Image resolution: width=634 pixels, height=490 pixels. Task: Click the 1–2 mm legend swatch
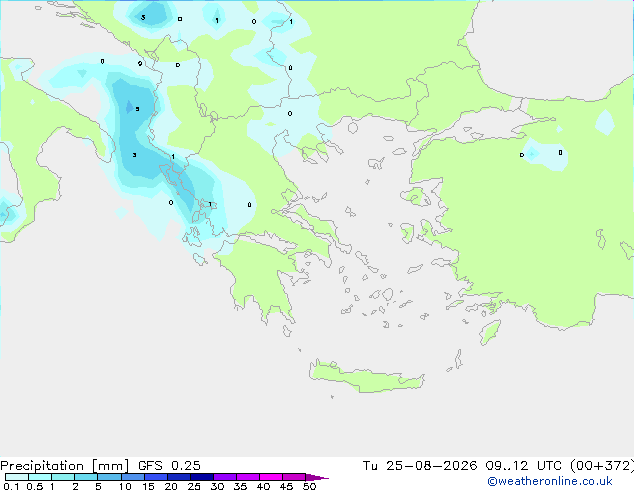tap(63, 477)
